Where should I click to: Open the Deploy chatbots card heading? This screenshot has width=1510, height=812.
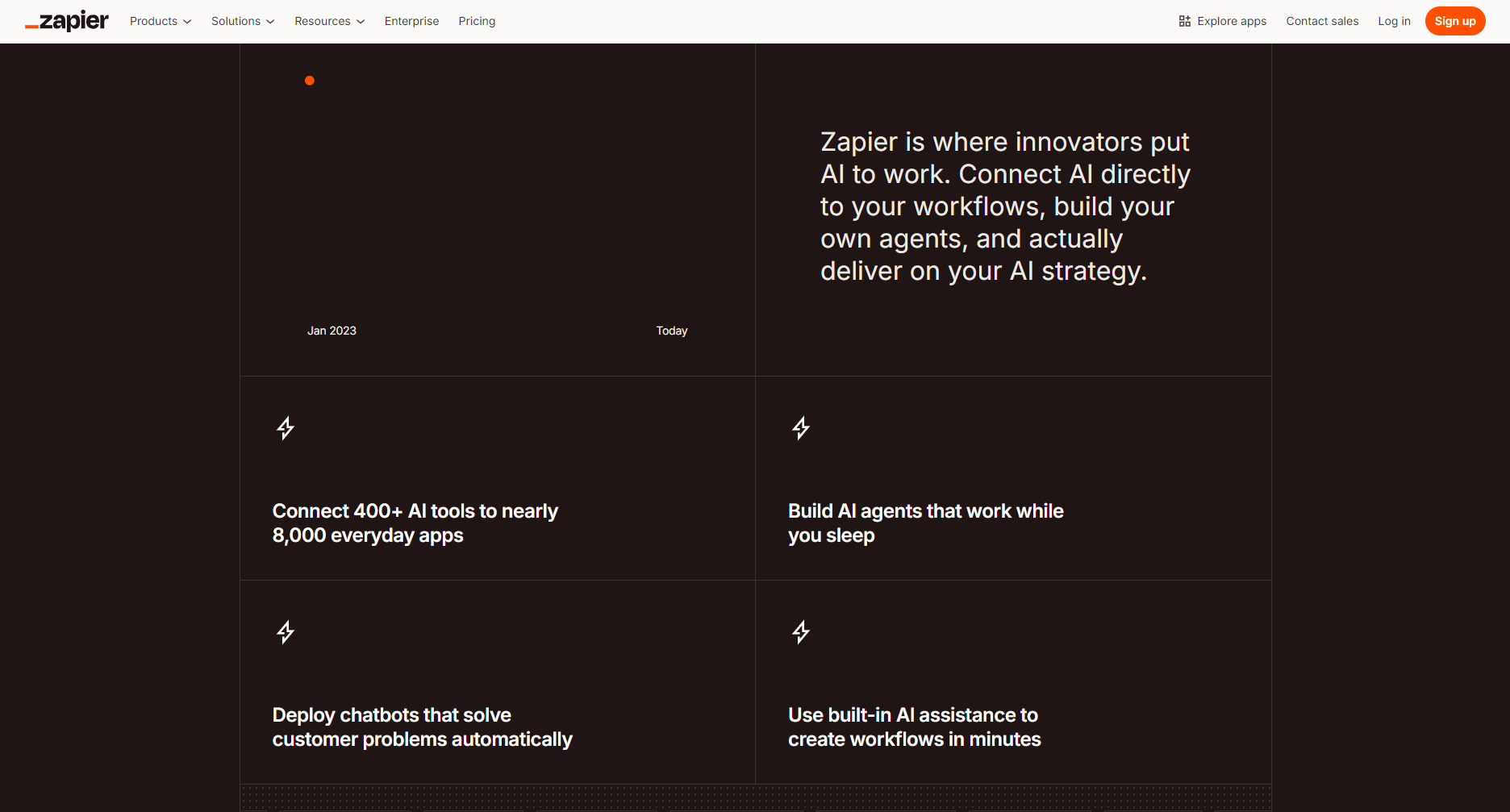pos(422,727)
